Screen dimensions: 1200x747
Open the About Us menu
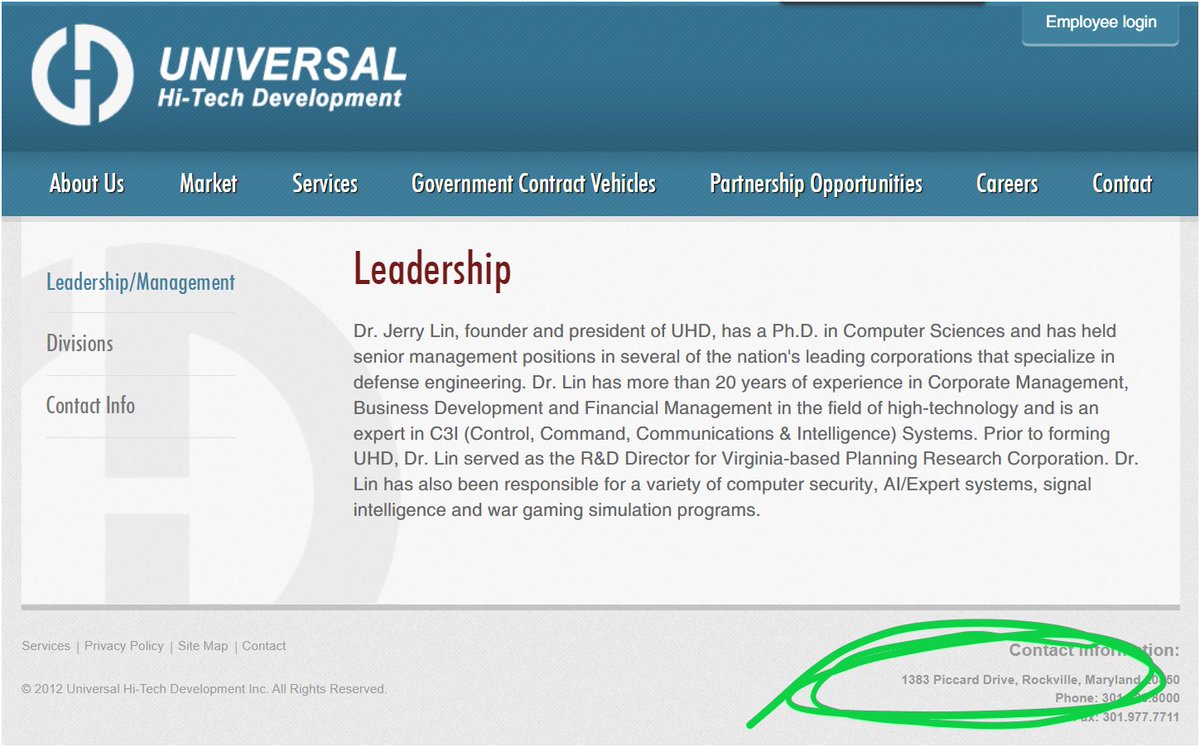tap(87, 184)
